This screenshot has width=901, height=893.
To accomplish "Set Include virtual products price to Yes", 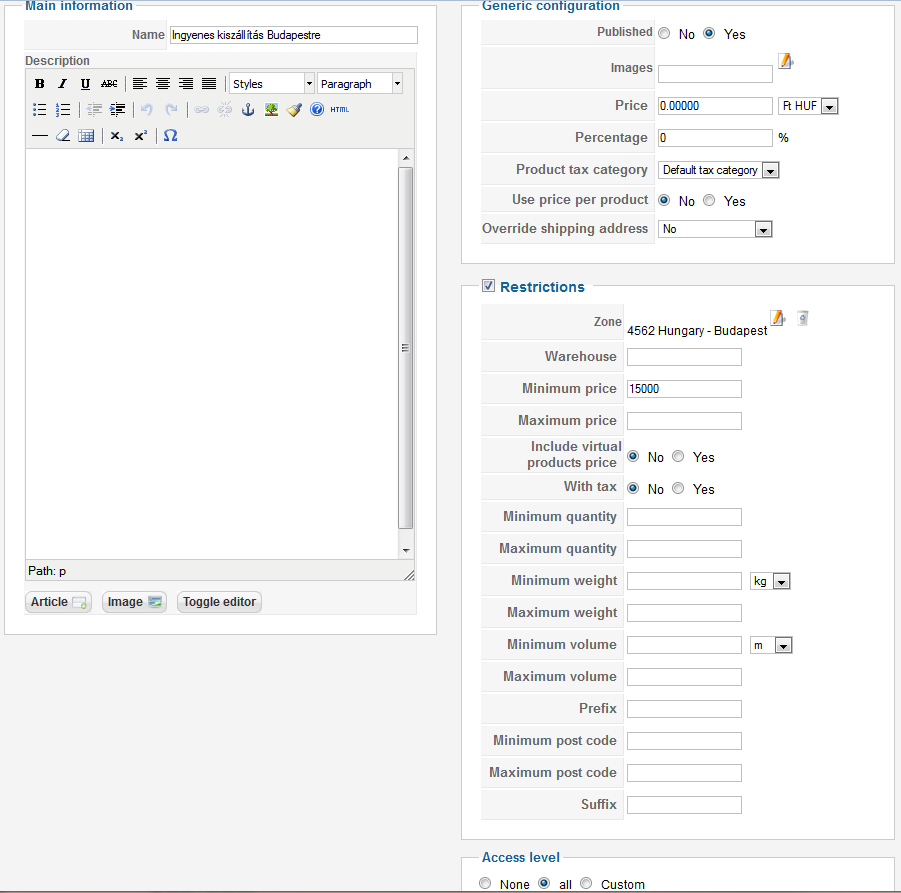I will (x=678, y=456).
